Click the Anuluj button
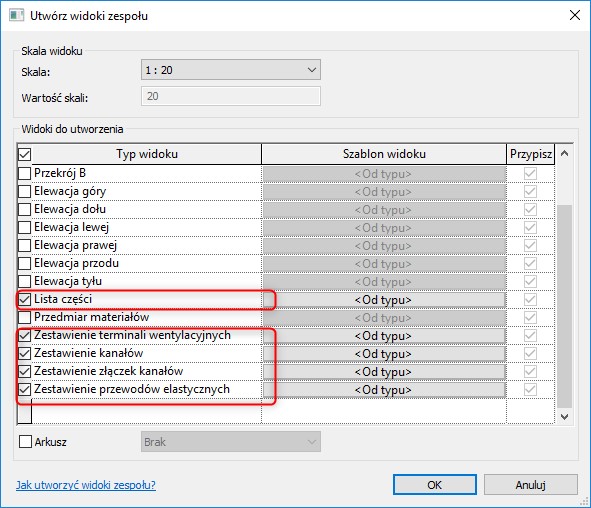Image resolution: width=591 pixels, height=508 pixels. pyautogui.click(x=531, y=485)
